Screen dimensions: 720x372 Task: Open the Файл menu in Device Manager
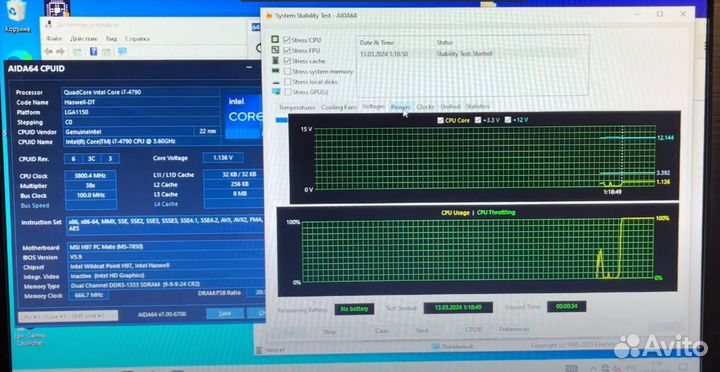pyautogui.click(x=54, y=39)
